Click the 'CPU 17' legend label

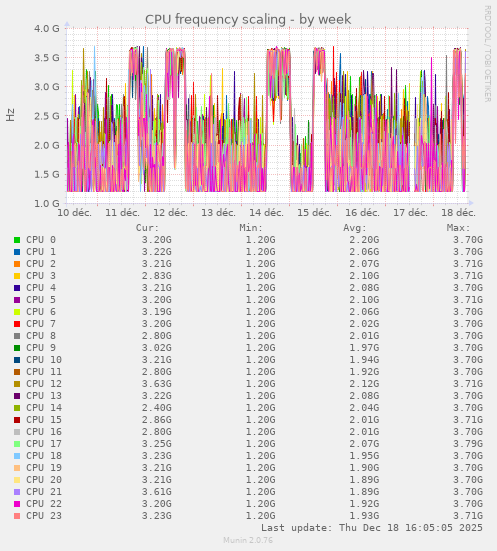pyautogui.click(x=44, y=444)
